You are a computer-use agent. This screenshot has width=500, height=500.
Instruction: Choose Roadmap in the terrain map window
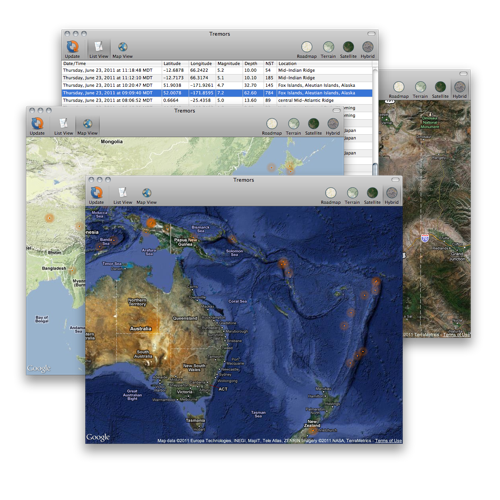click(x=272, y=126)
